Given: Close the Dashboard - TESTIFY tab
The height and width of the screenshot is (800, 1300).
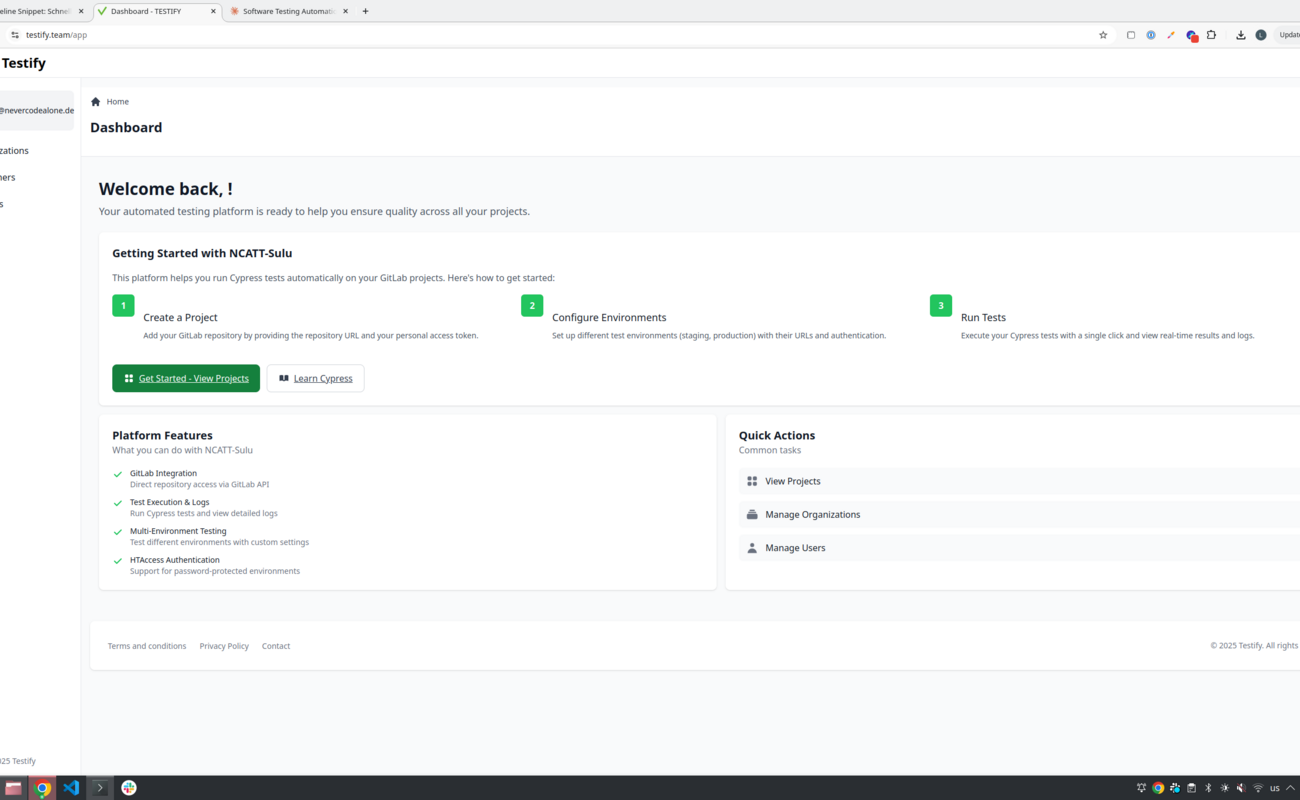Looking at the screenshot, I should click(213, 11).
